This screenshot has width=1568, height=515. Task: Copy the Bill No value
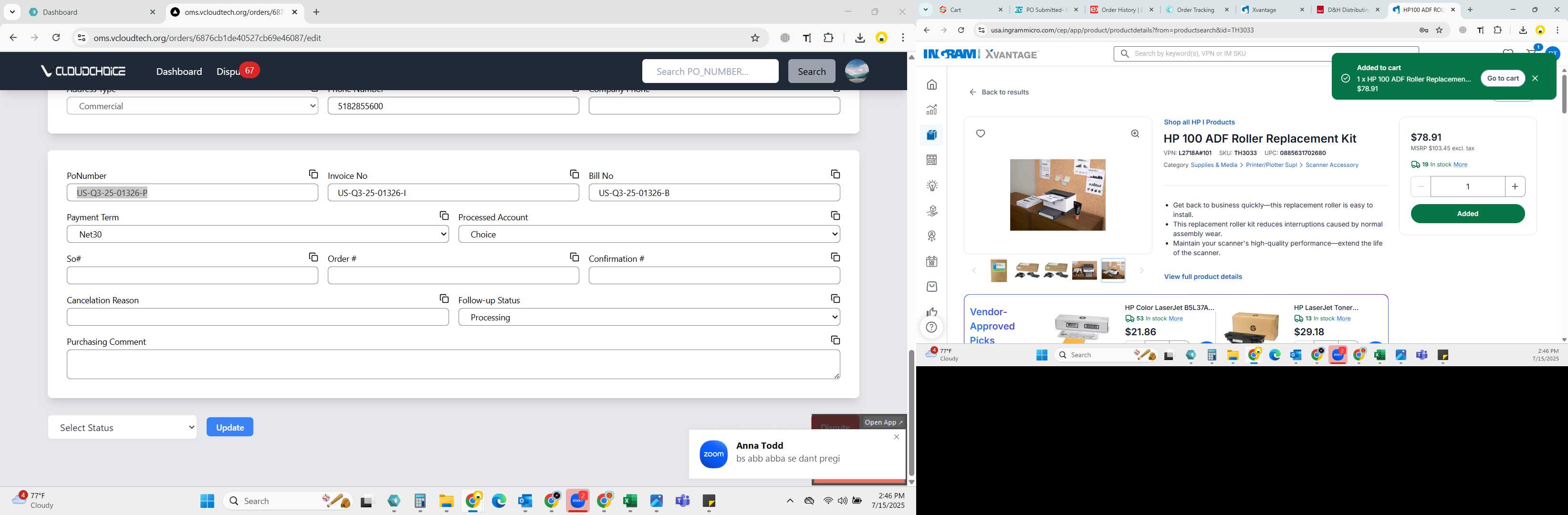(835, 175)
